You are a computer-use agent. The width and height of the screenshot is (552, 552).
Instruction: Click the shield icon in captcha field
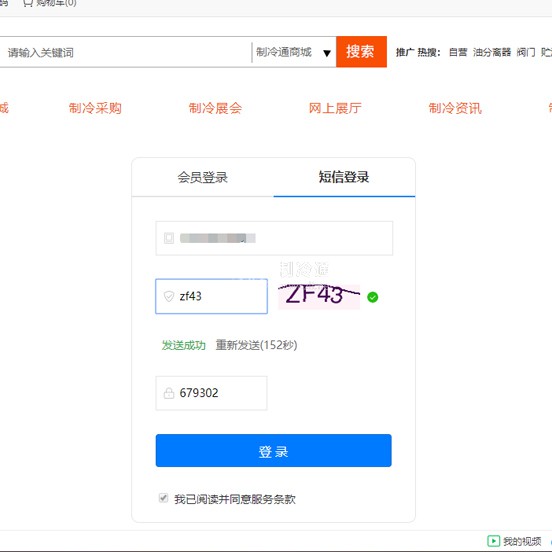coord(169,296)
